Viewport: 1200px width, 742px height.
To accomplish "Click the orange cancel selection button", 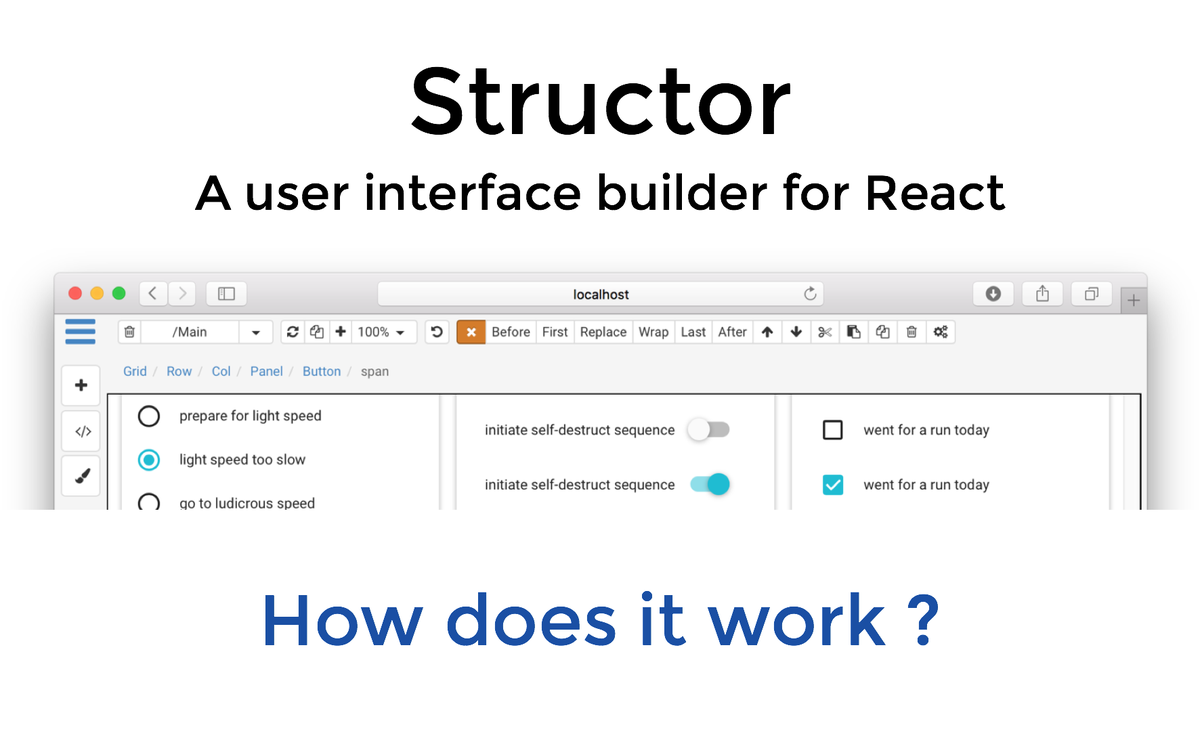I will [x=471, y=332].
